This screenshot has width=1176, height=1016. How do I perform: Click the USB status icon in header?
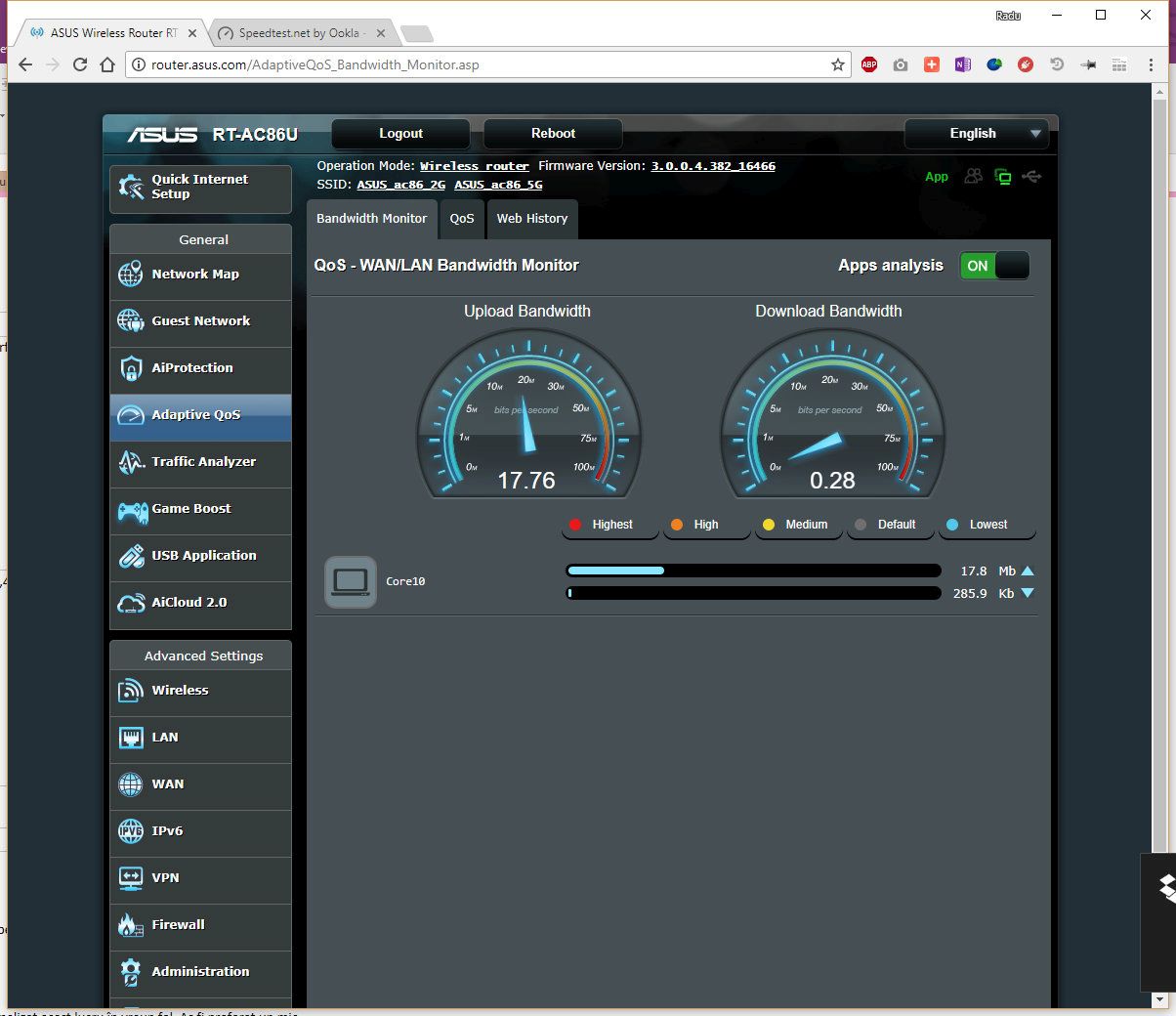coord(1031,177)
